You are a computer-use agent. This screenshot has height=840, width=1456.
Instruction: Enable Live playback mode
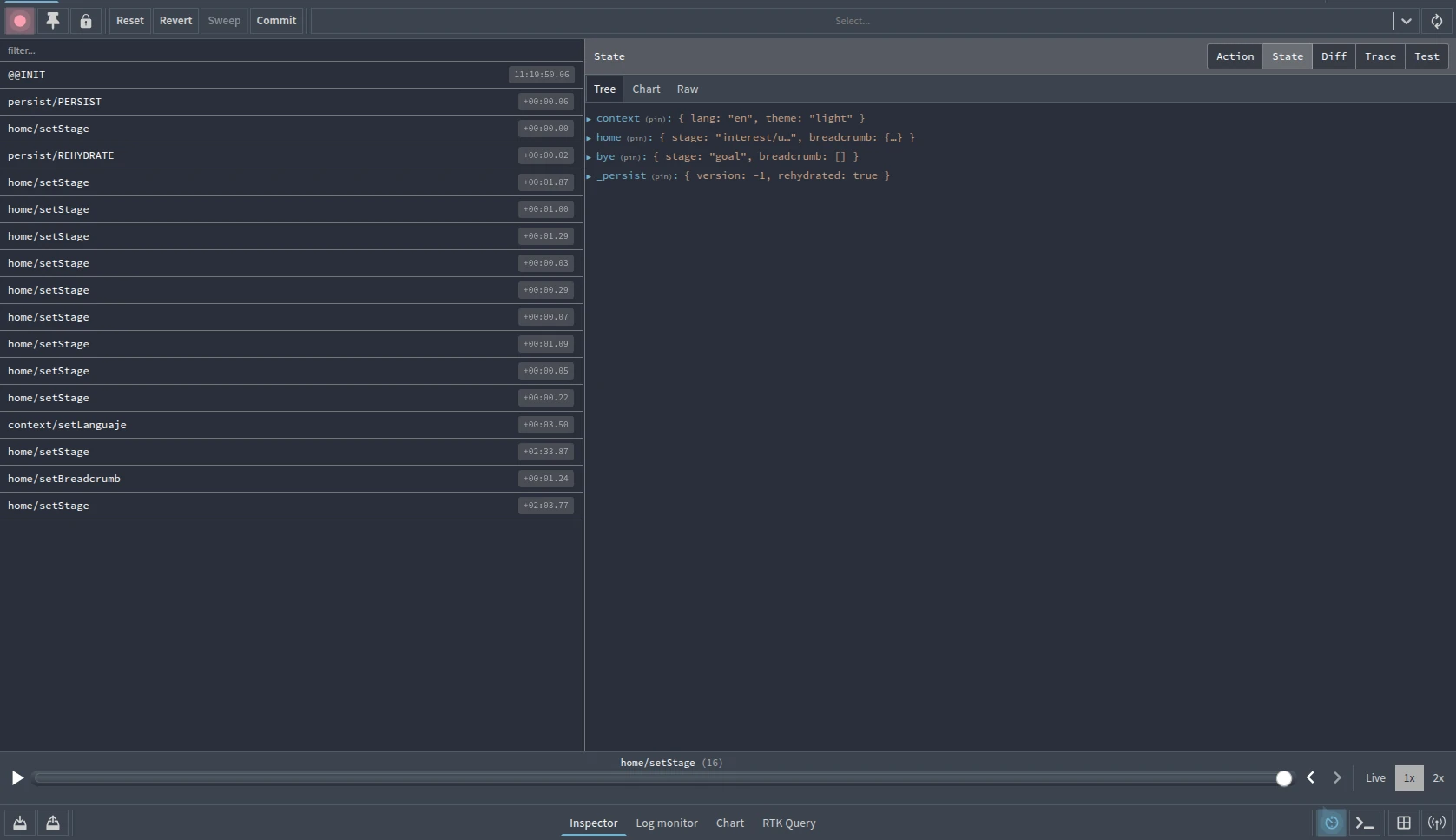(x=1375, y=778)
